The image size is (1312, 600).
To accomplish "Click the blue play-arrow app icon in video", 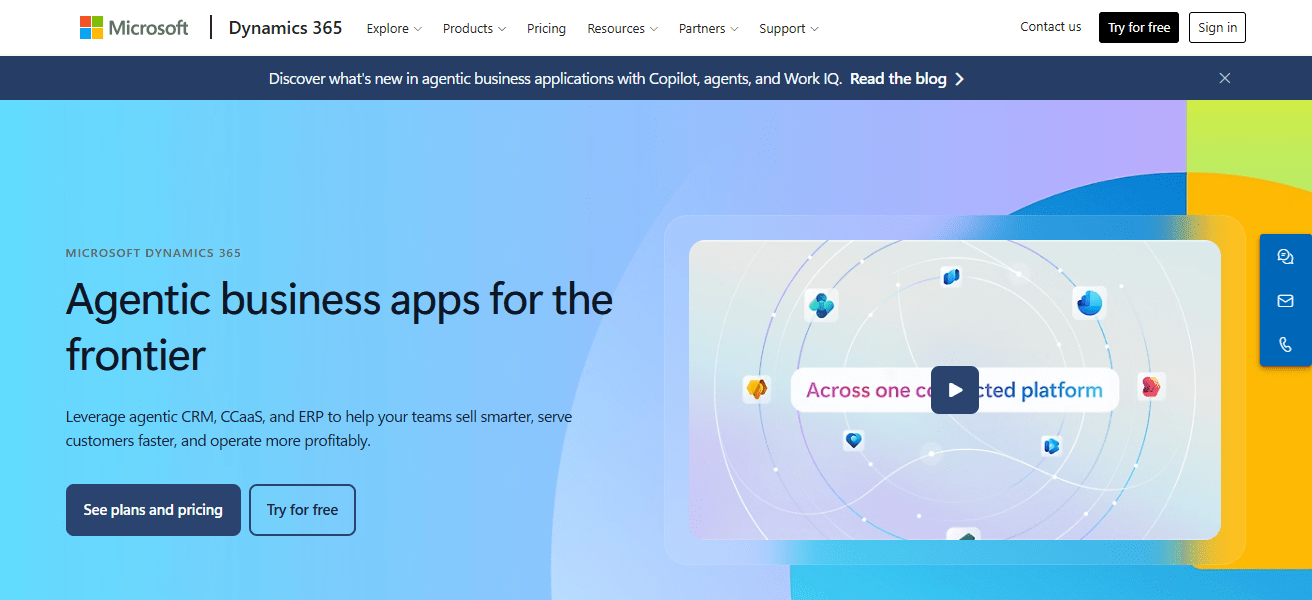I will point(1050,446).
